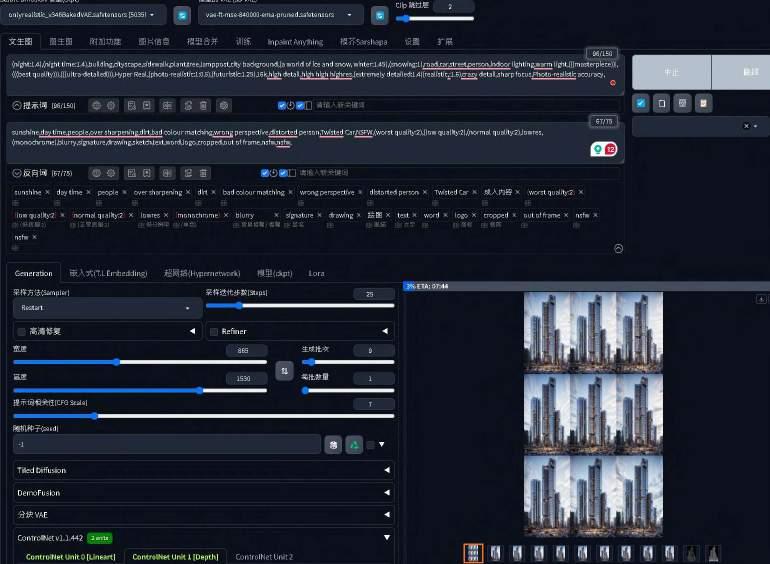Refresh the Stable Diffusion checkpoint list
Screen dimensions: 770x564
click(x=182, y=16)
